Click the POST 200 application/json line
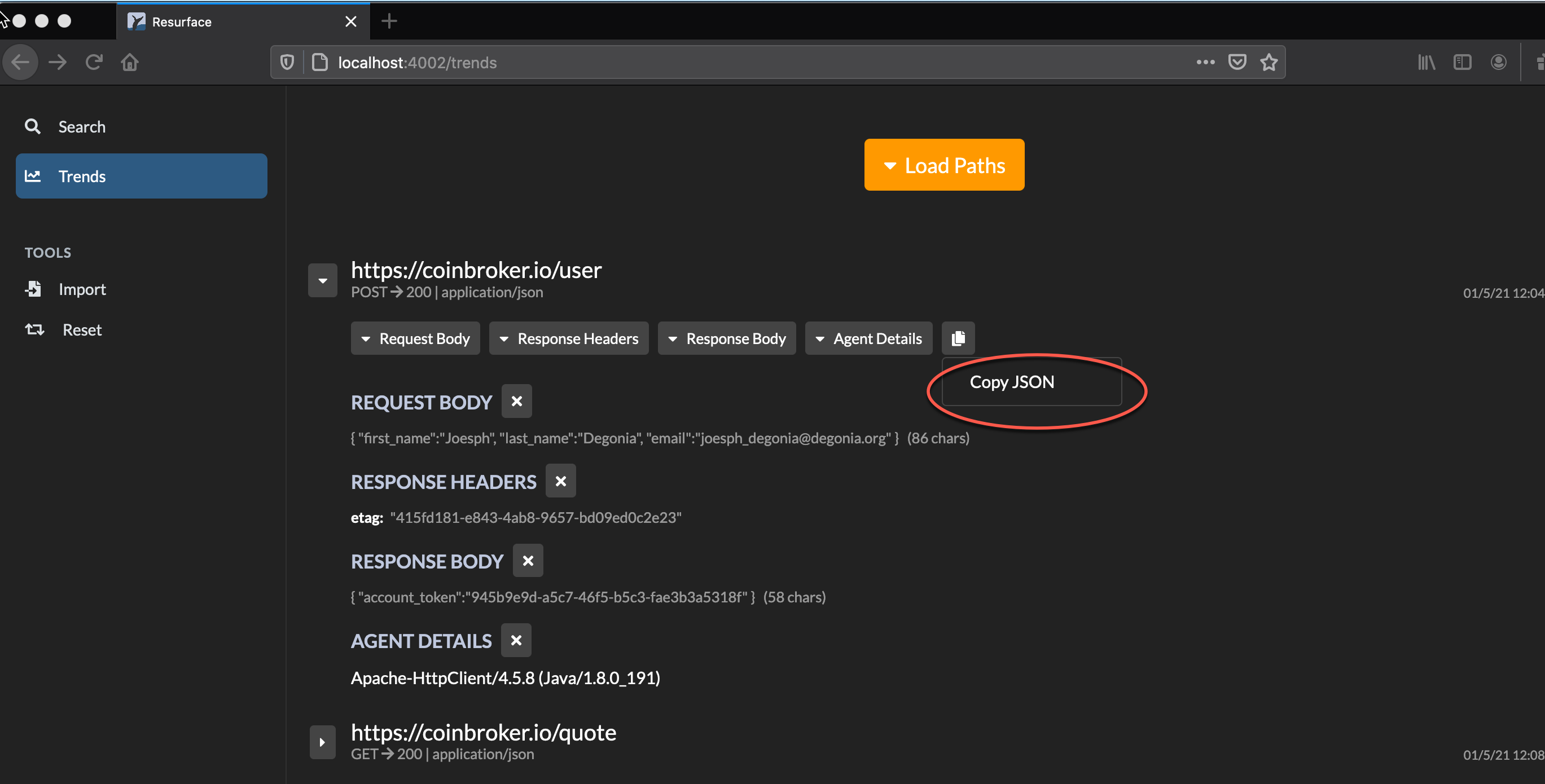 [x=447, y=293]
